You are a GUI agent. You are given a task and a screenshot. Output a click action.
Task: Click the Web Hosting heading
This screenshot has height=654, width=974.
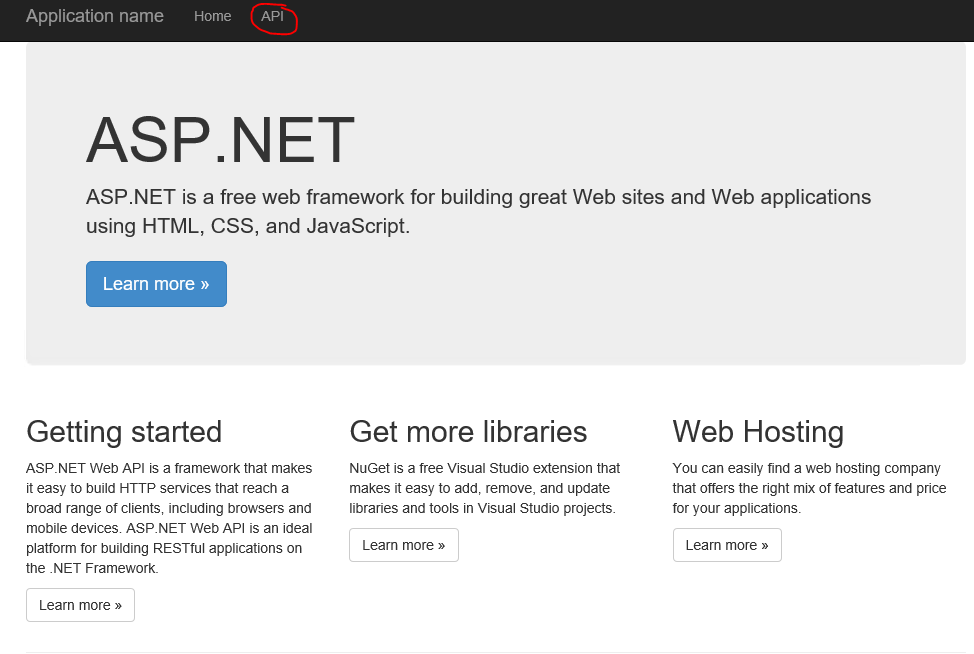(x=758, y=432)
